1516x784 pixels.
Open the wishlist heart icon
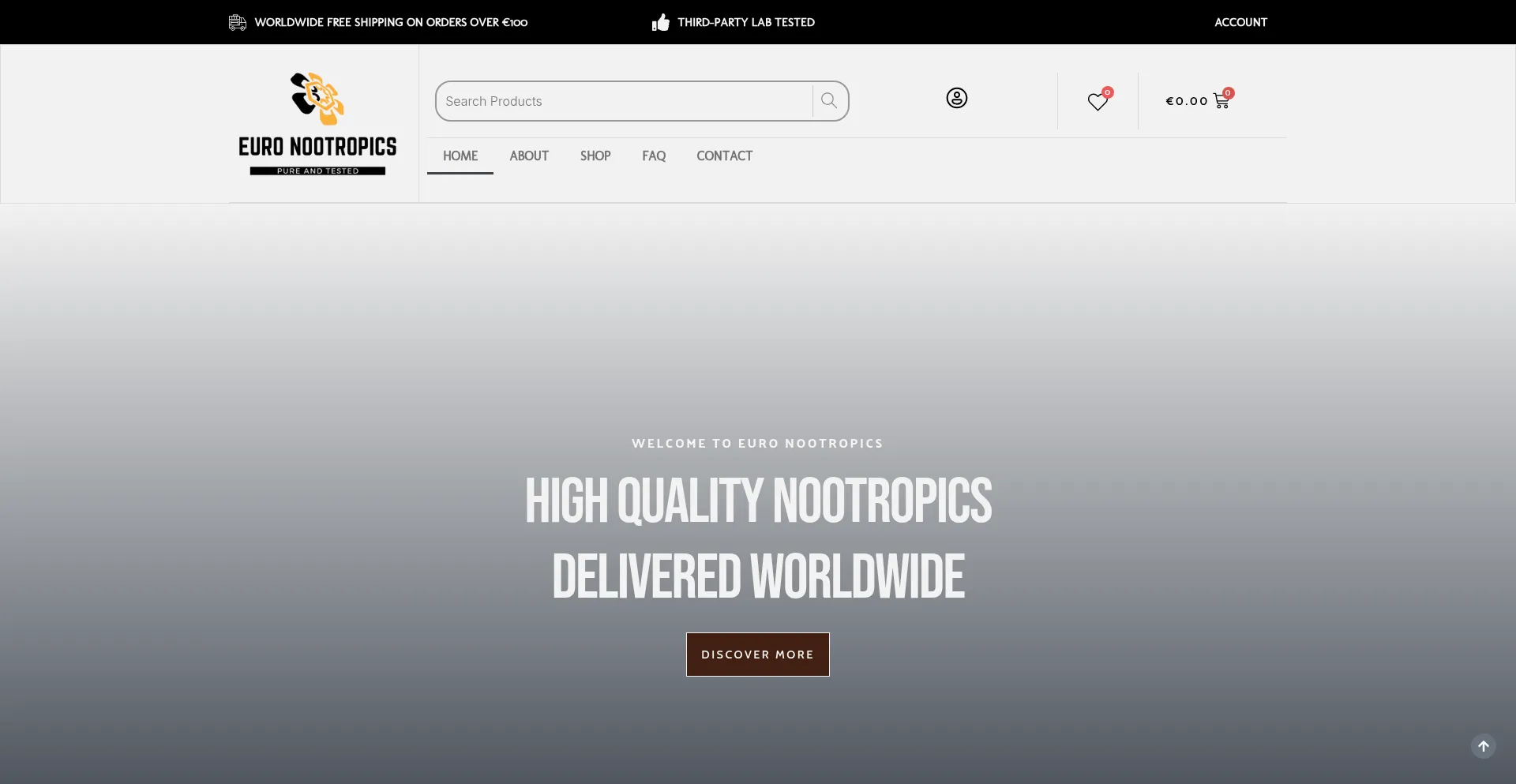(x=1098, y=102)
